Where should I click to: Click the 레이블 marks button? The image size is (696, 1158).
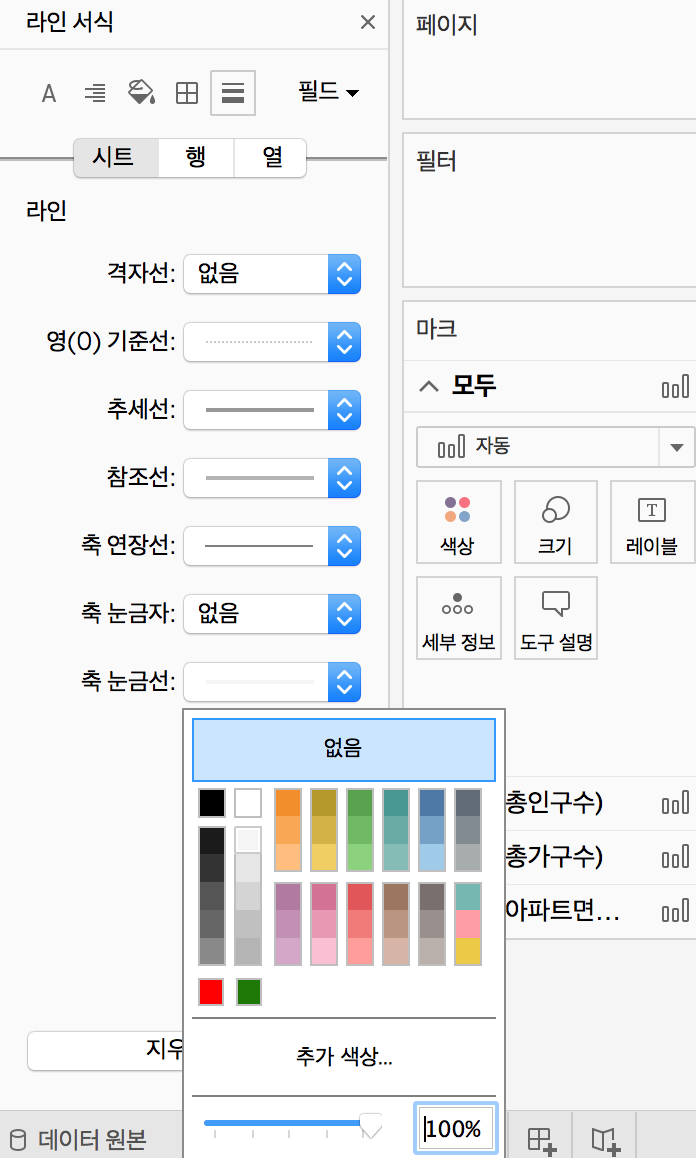point(652,522)
